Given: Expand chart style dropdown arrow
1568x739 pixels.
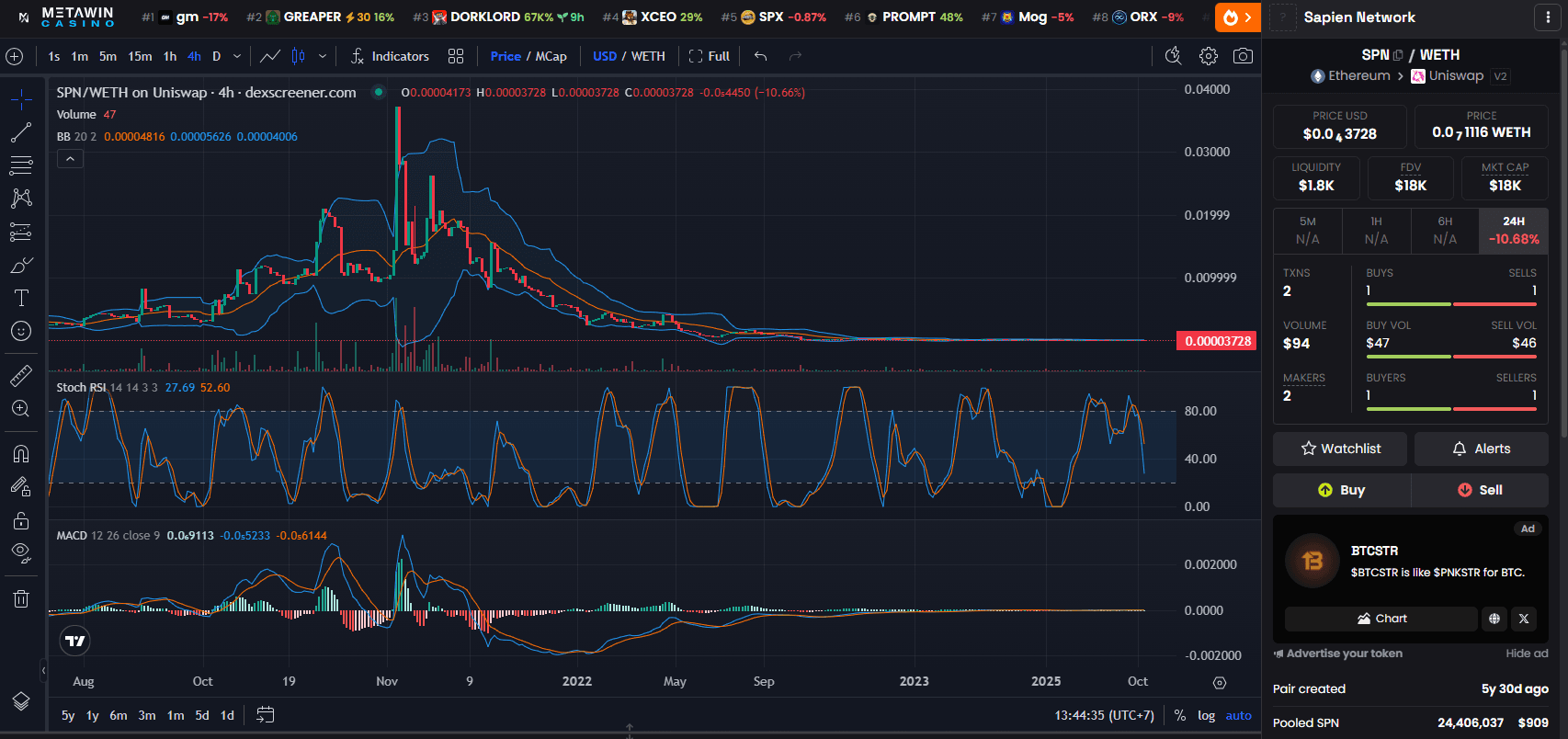Looking at the screenshot, I should tap(323, 56).
